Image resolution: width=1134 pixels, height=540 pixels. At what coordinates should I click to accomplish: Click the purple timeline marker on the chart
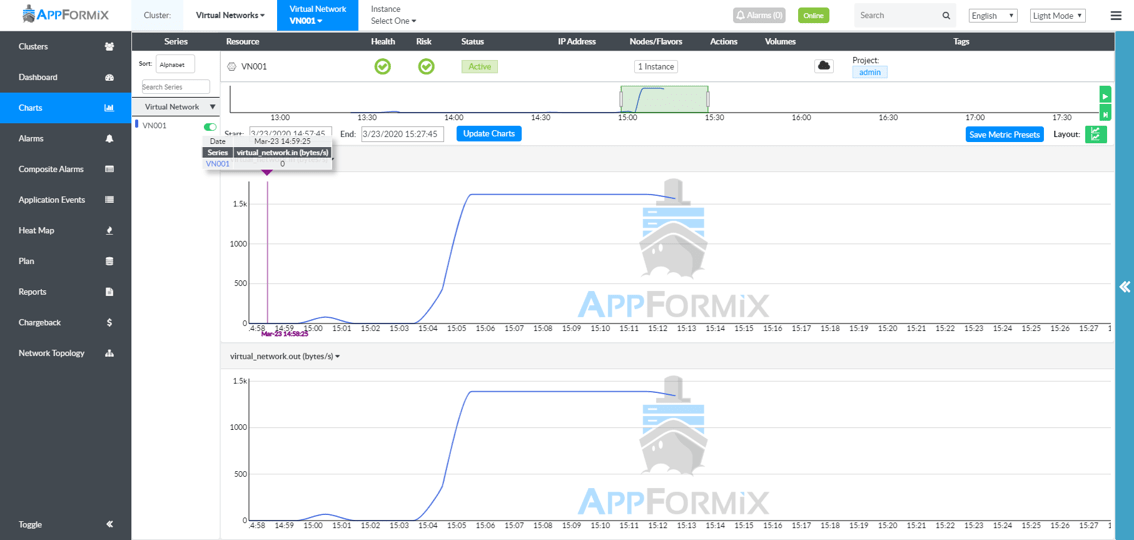(268, 173)
